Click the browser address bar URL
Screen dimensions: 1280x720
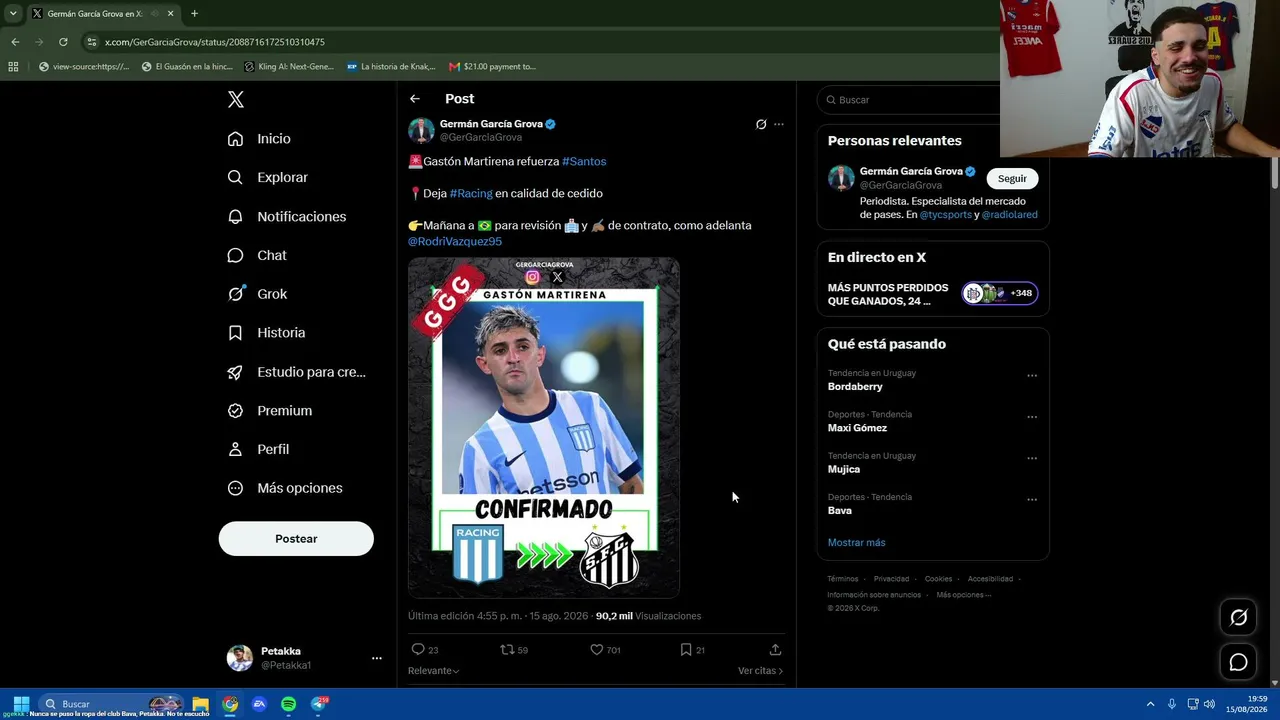point(215,42)
